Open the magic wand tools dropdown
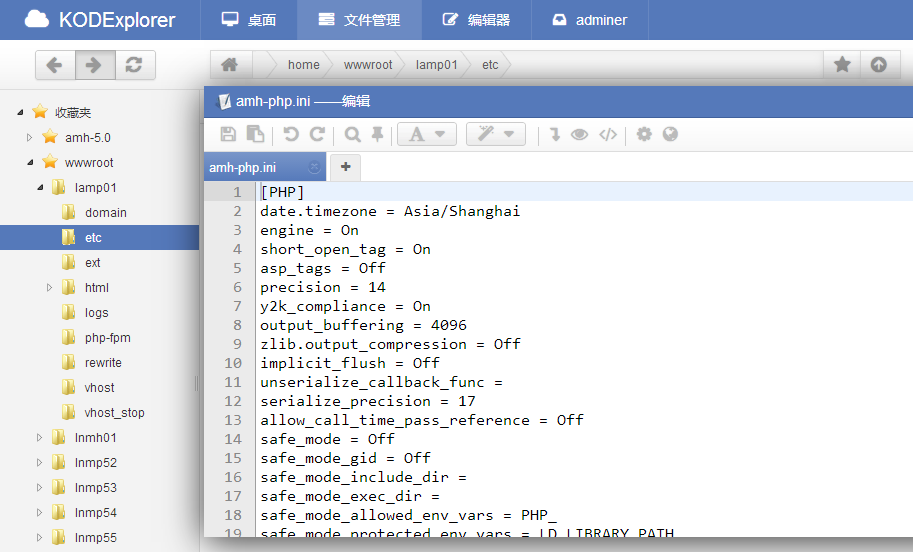913x552 pixels. tap(496, 134)
